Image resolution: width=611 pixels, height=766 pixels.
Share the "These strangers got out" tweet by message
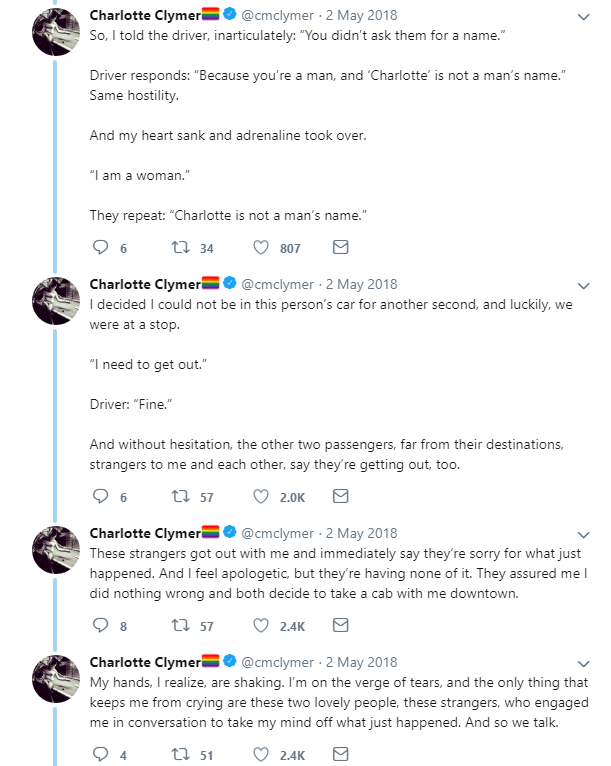pyautogui.click(x=340, y=626)
